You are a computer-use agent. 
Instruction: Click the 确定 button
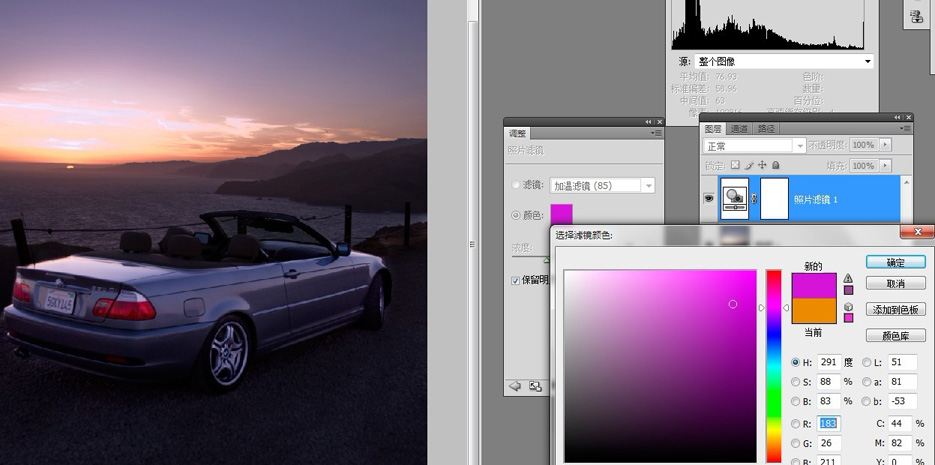tap(896, 262)
